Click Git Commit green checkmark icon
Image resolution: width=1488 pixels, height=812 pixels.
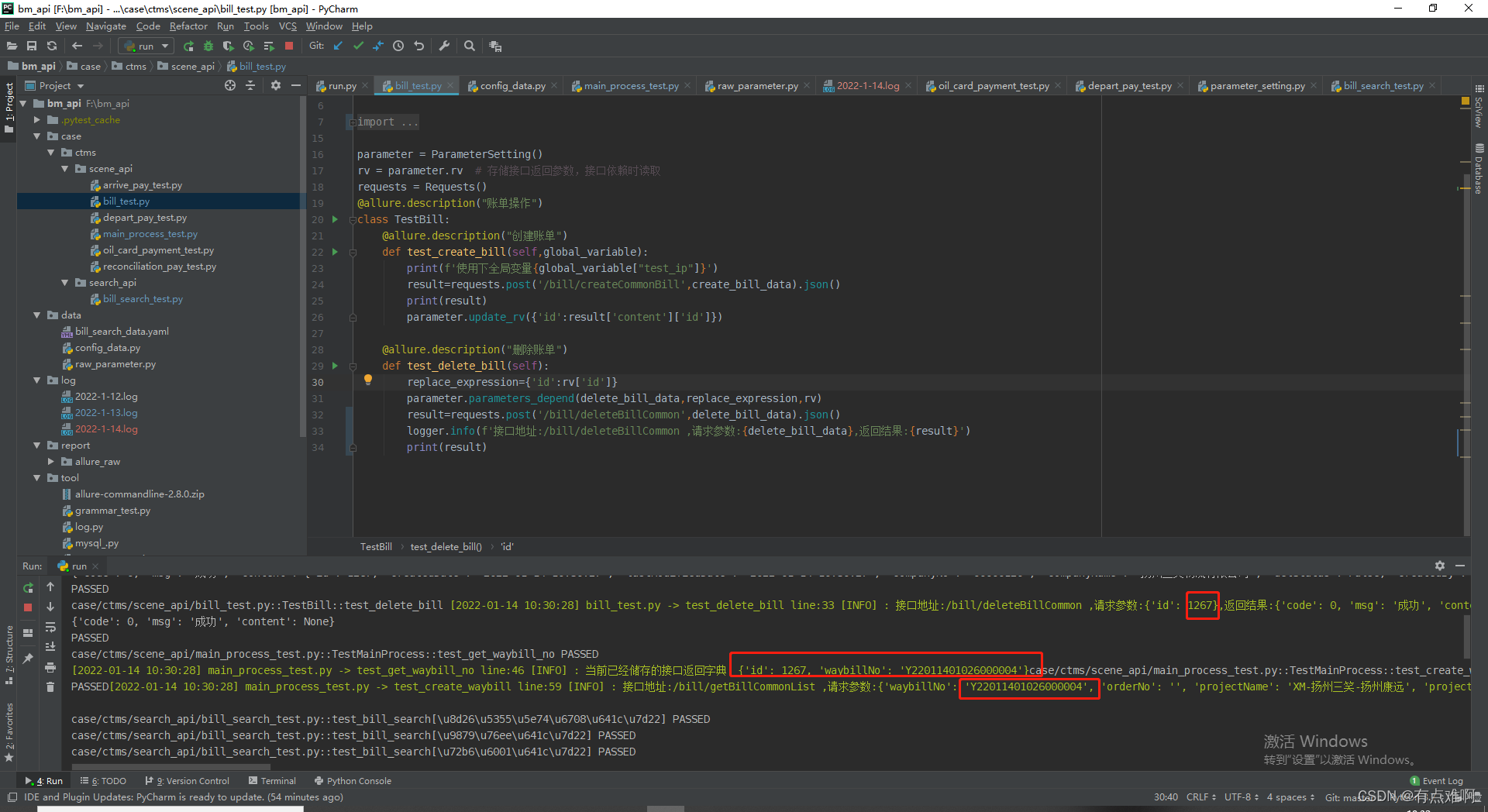(x=358, y=46)
